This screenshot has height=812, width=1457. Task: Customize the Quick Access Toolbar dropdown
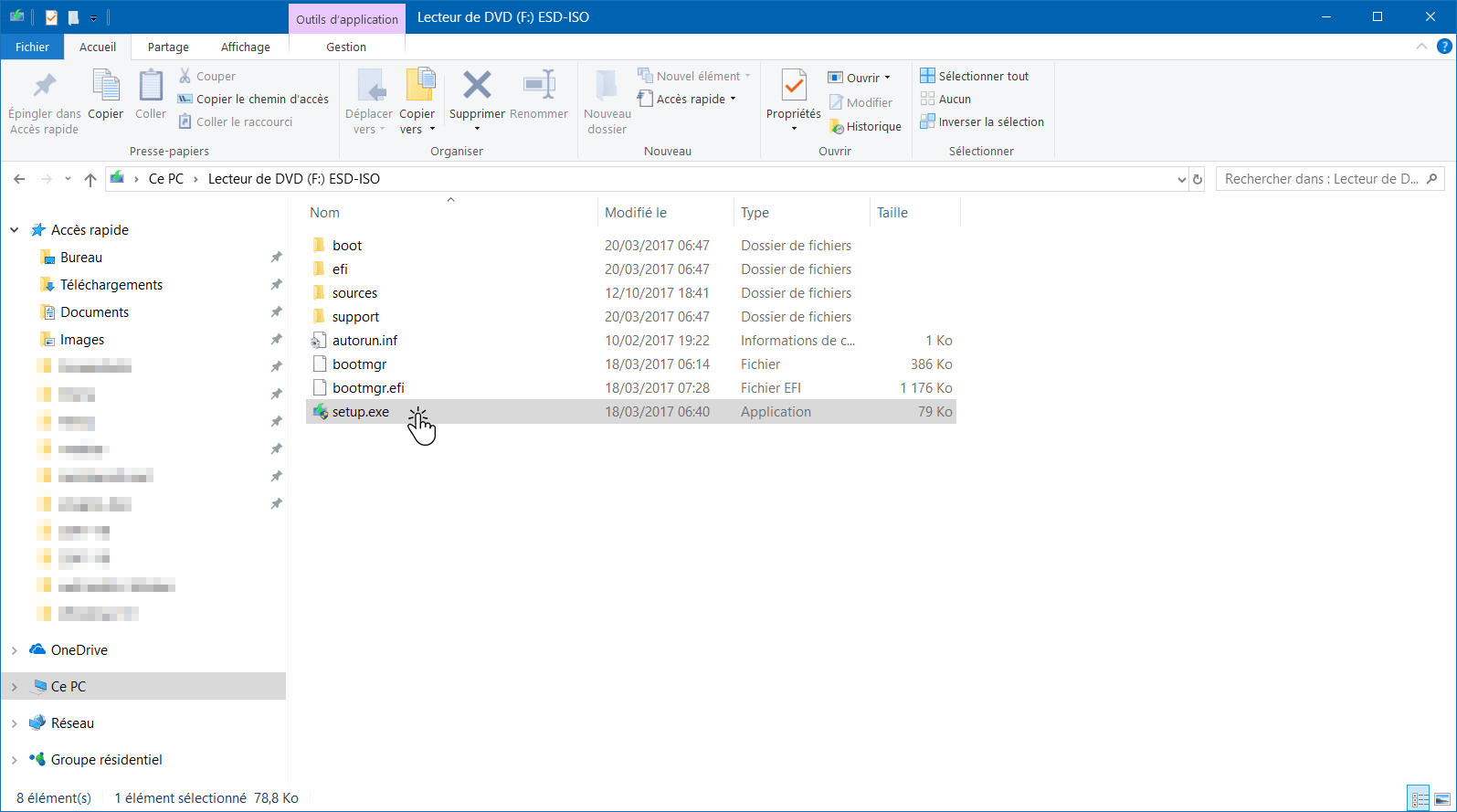point(93,18)
